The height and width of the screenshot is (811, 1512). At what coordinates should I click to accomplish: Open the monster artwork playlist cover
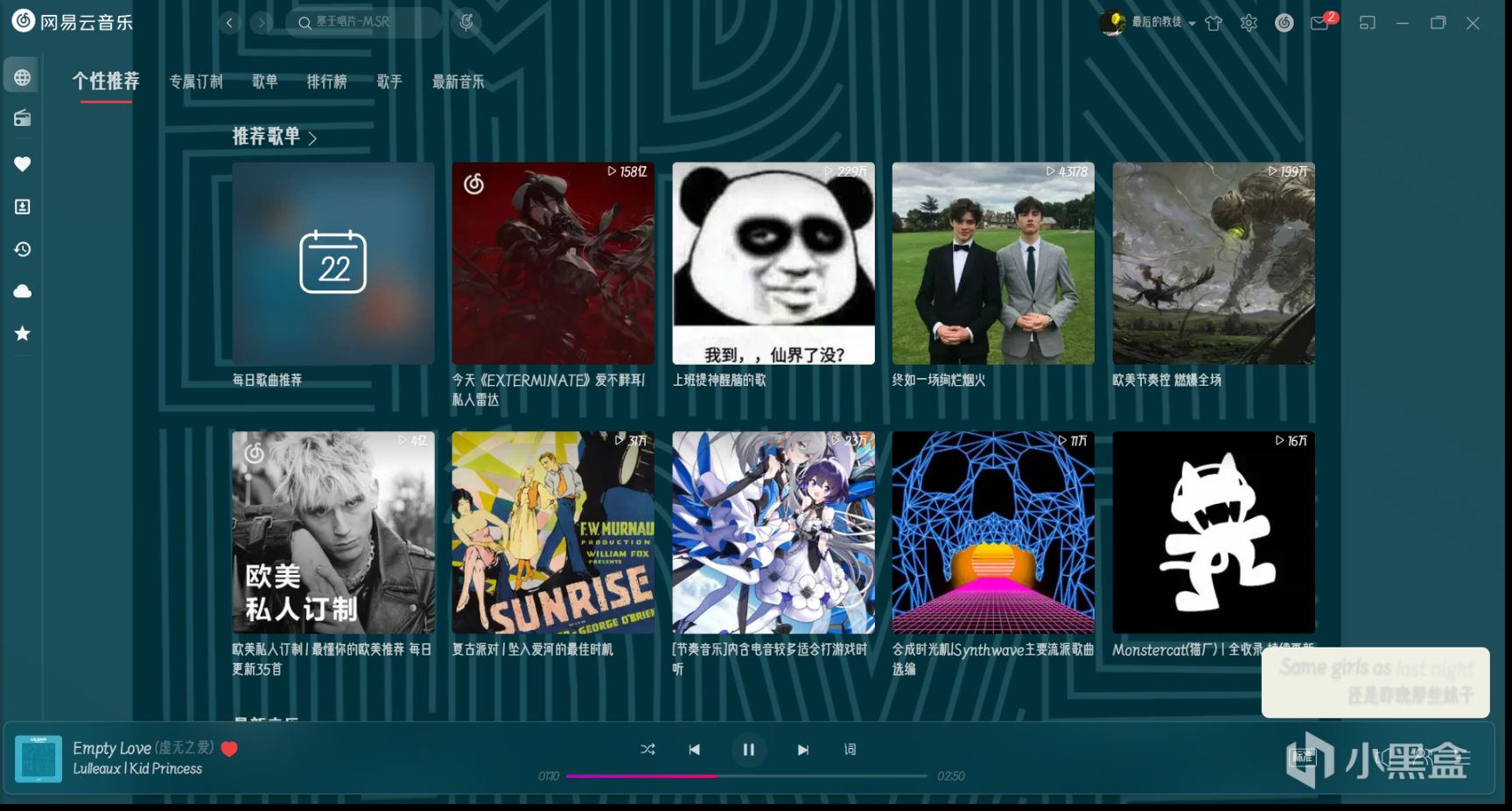(x=1214, y=263)
